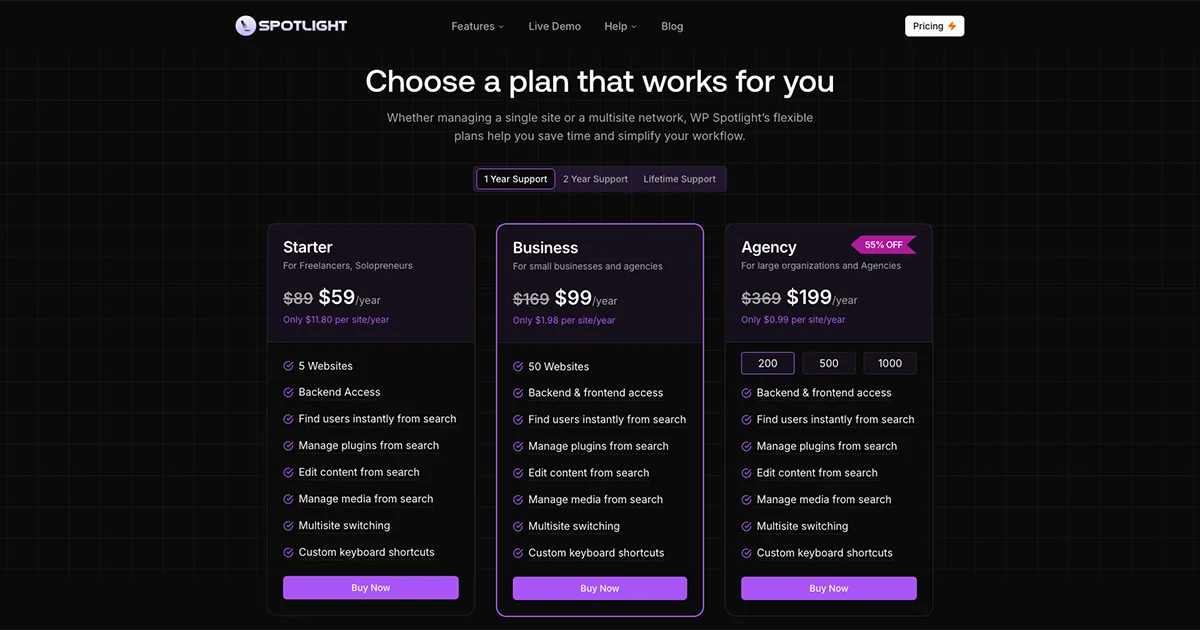The width and height of the screenshot is (1200, 630).
Task: Click the 55% OFF badge on Agency
Action: tap(883, 244)
